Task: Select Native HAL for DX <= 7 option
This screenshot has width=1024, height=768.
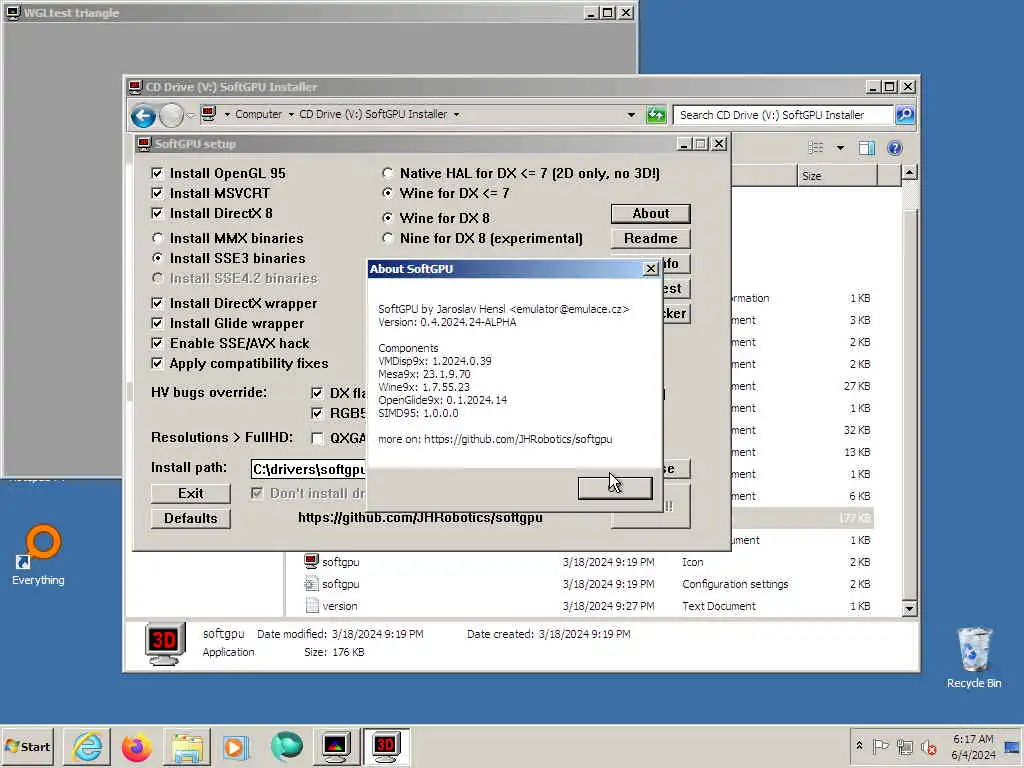Action: 388,173
